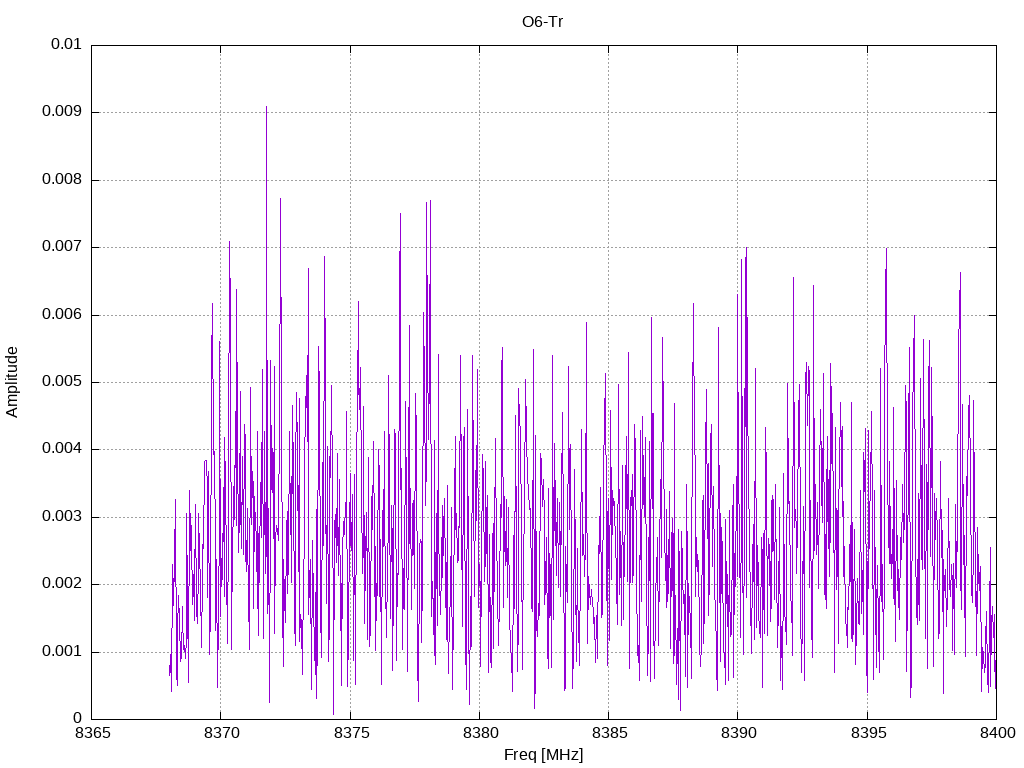Click the 0 y-axis tick label
This screenshot has height=768, width=1024.
[77, 718]
